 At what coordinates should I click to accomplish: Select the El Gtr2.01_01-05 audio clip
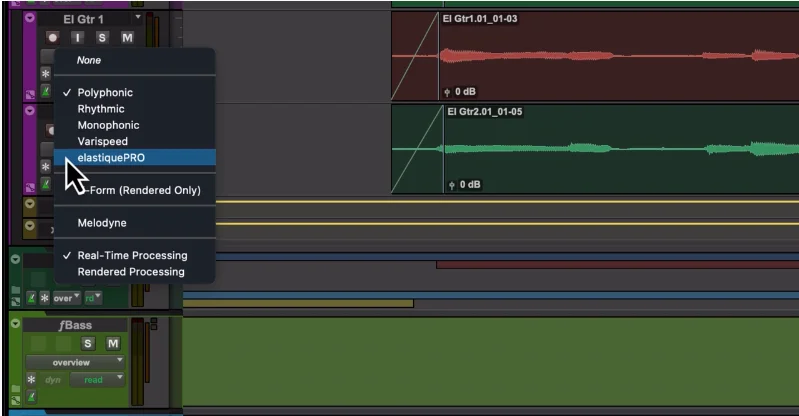click(595, 149)
